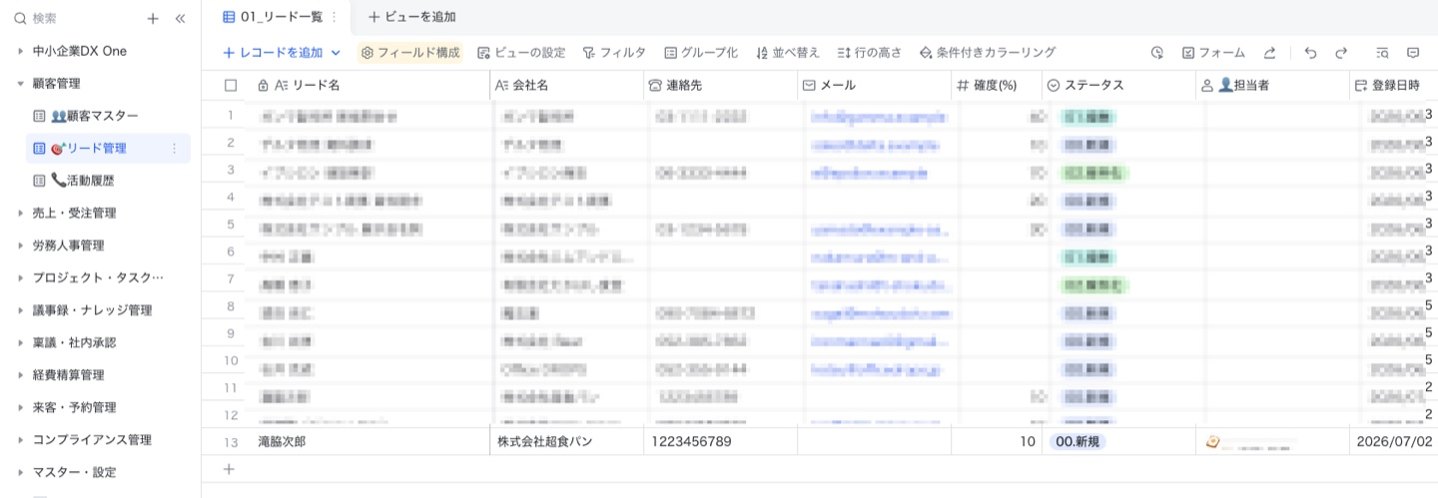Open 条件付きカラーリング settings

(987, 52)
